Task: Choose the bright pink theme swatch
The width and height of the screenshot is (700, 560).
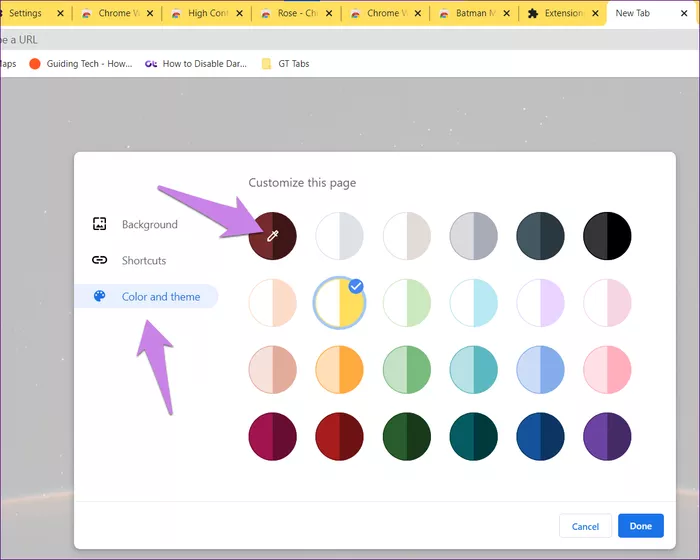Action: tap(607, 369)
